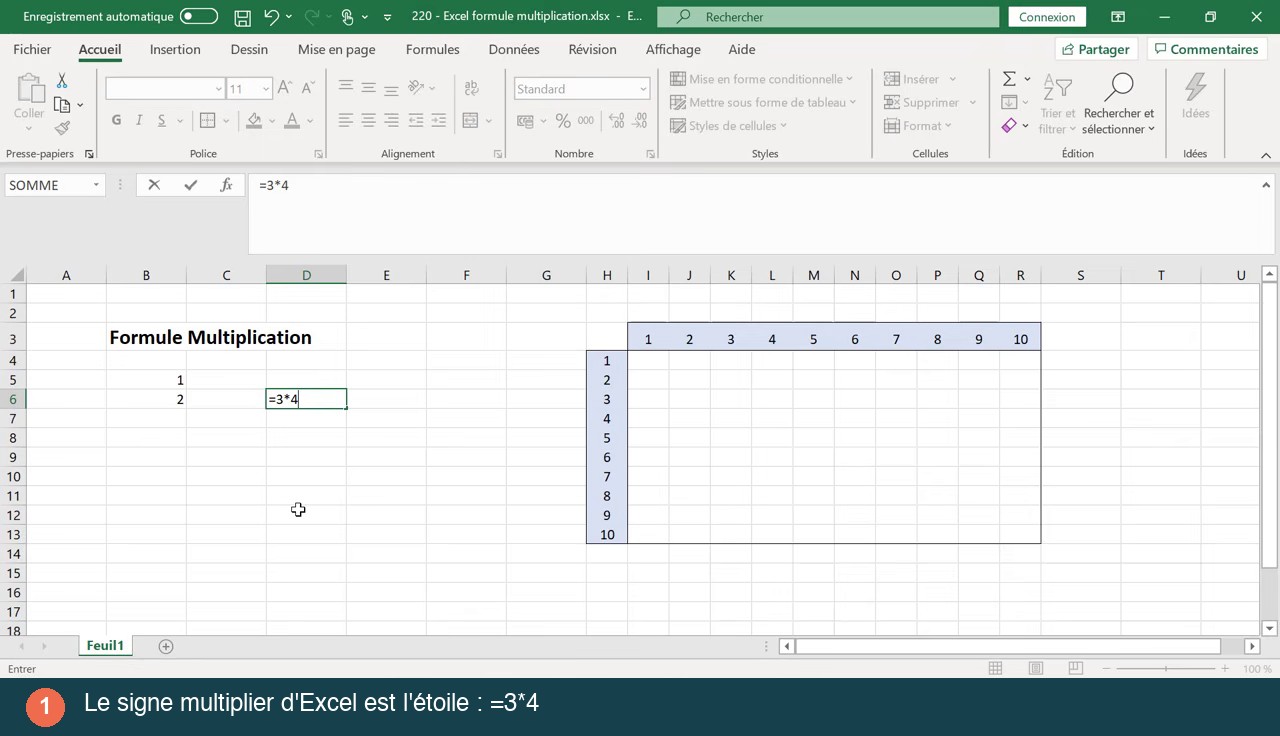Image resolution: width=1280 pixels, height=736 pixels.
Task: Undo the last action
Action: (x=271, y=17)
